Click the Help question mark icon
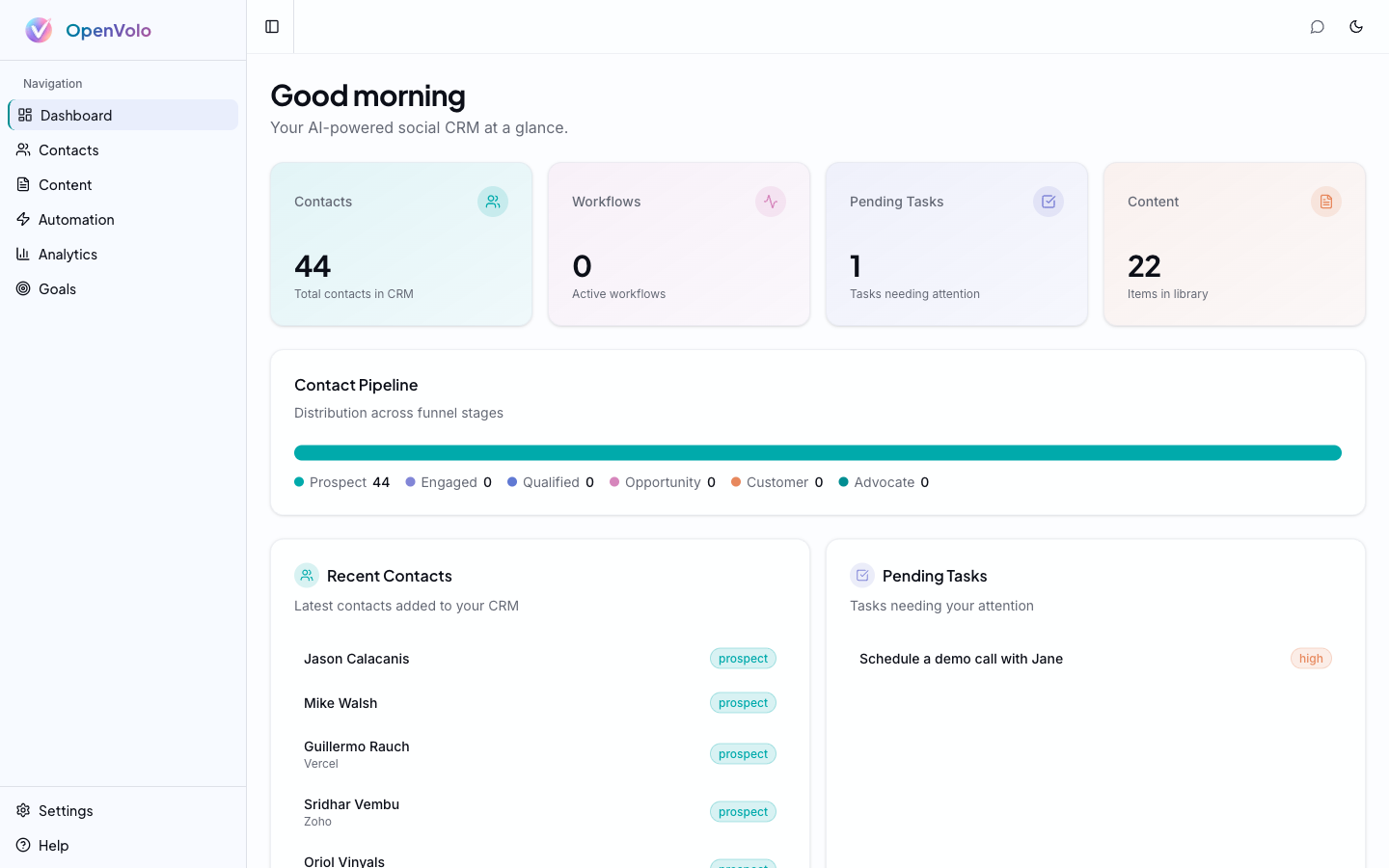Screen dimensions: 1389x868 point(22,845)
